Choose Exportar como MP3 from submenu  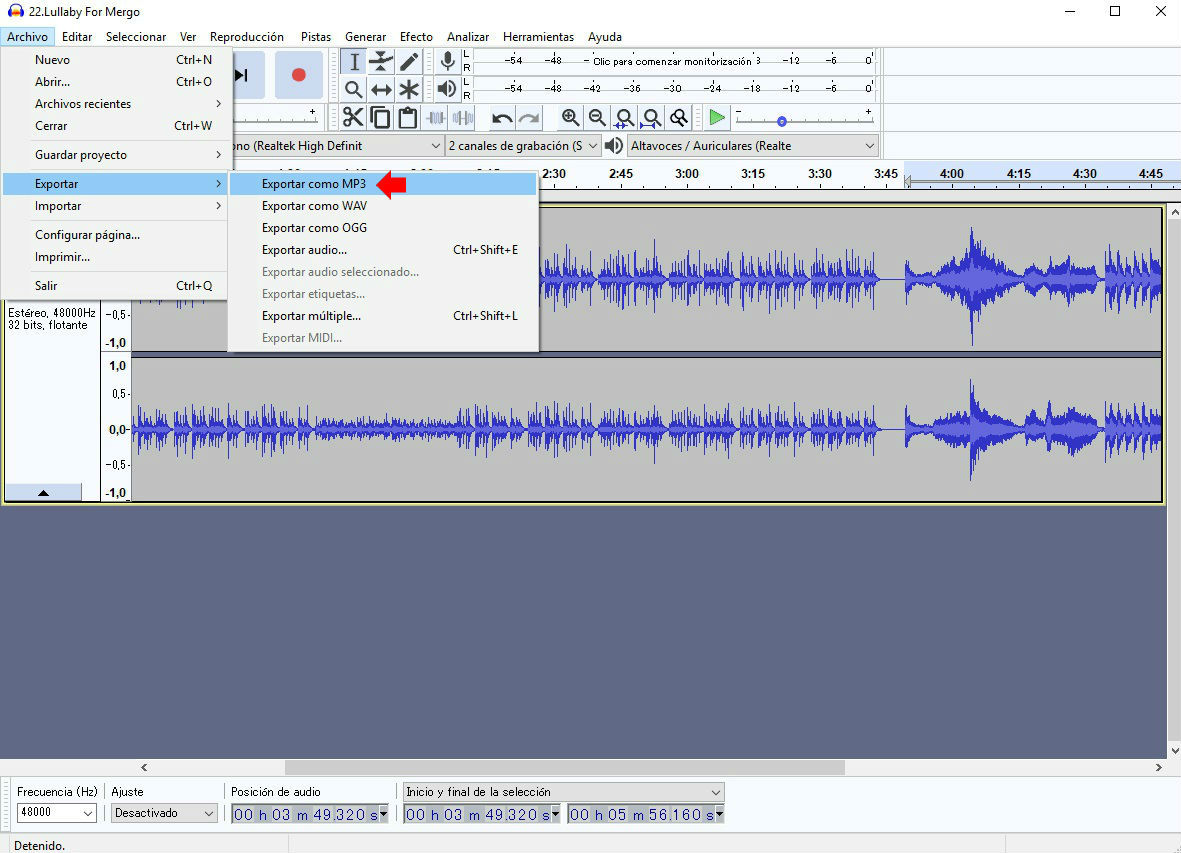[314, 184]
